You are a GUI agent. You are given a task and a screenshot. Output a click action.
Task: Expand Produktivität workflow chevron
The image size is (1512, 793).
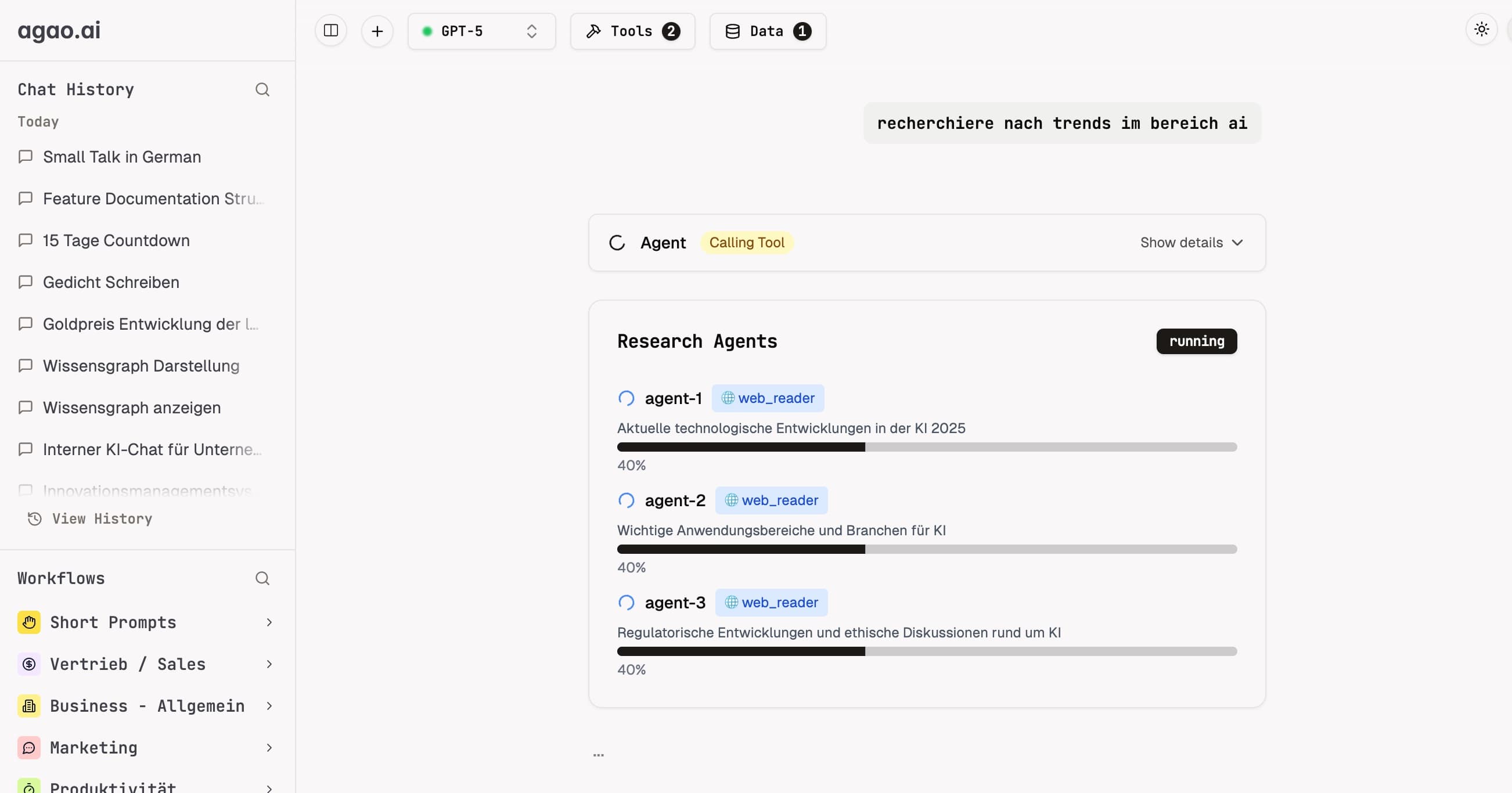(269, 788)
